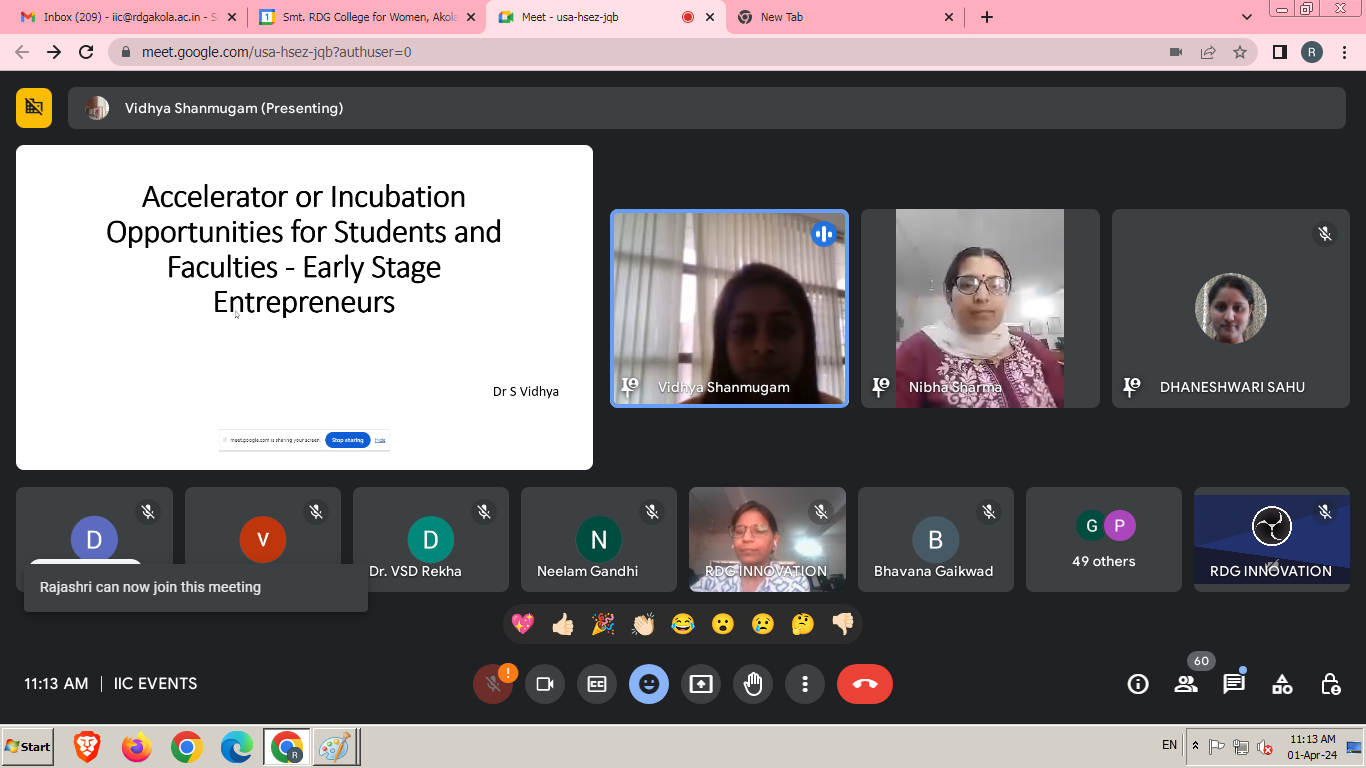Screen dimensions: 1366x768
Task: Select Nibha Sharma's video tile
Action: [x=980, y=308]
